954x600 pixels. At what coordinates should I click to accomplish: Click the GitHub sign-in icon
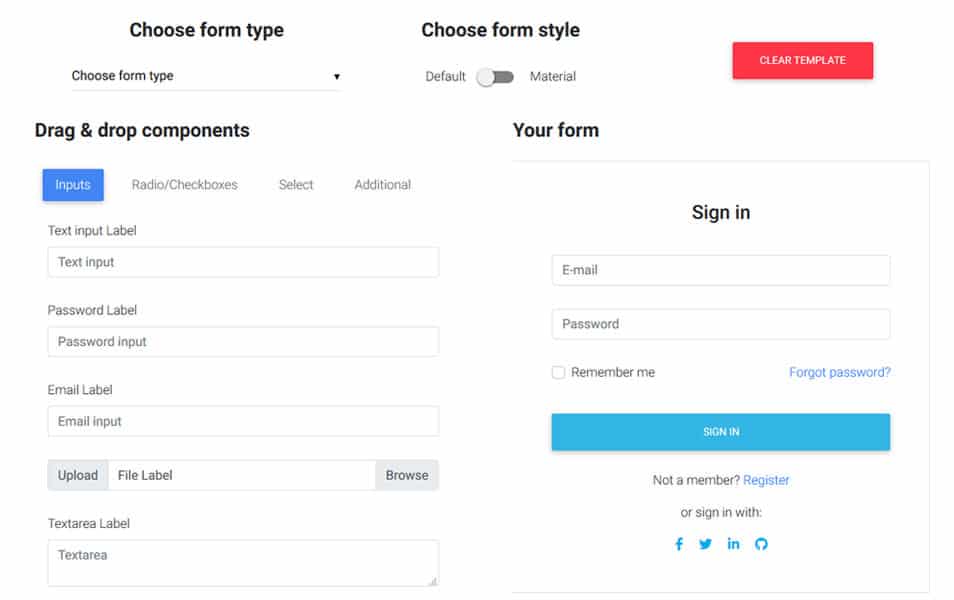[761, 544]
